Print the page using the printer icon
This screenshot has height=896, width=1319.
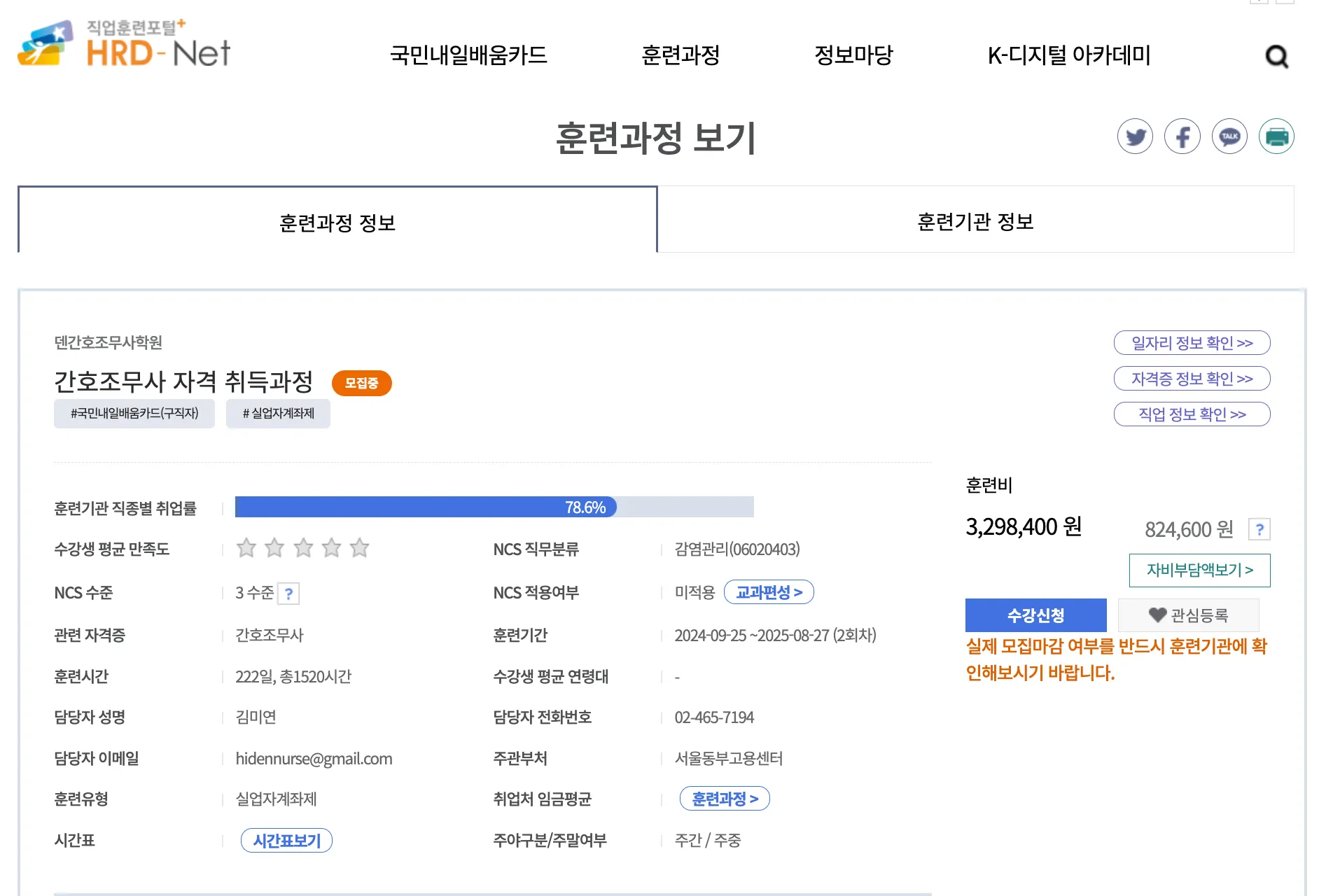pyautogui.click(x=1276, y=137)
